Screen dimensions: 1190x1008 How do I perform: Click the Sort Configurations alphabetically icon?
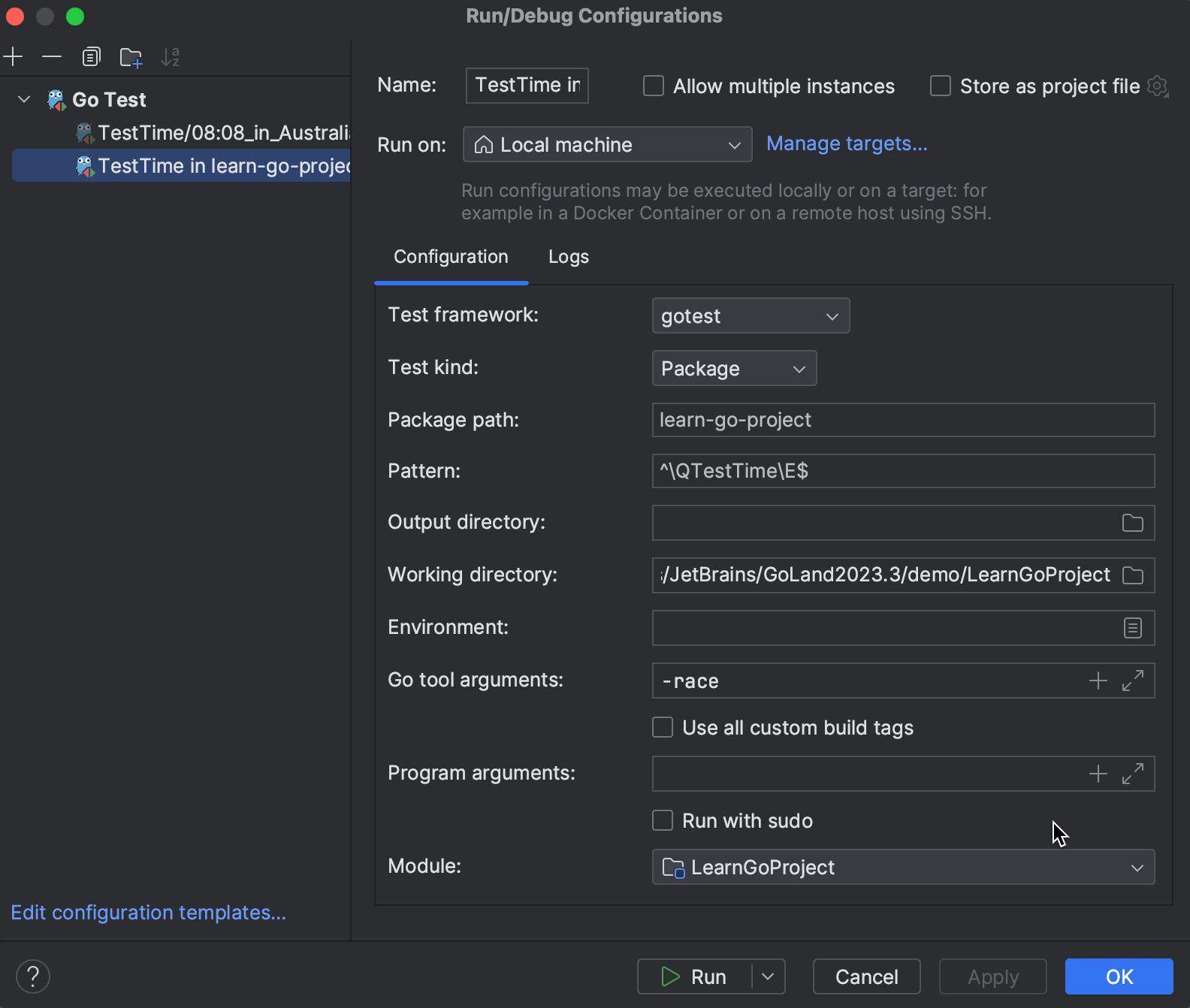point(171,57)
